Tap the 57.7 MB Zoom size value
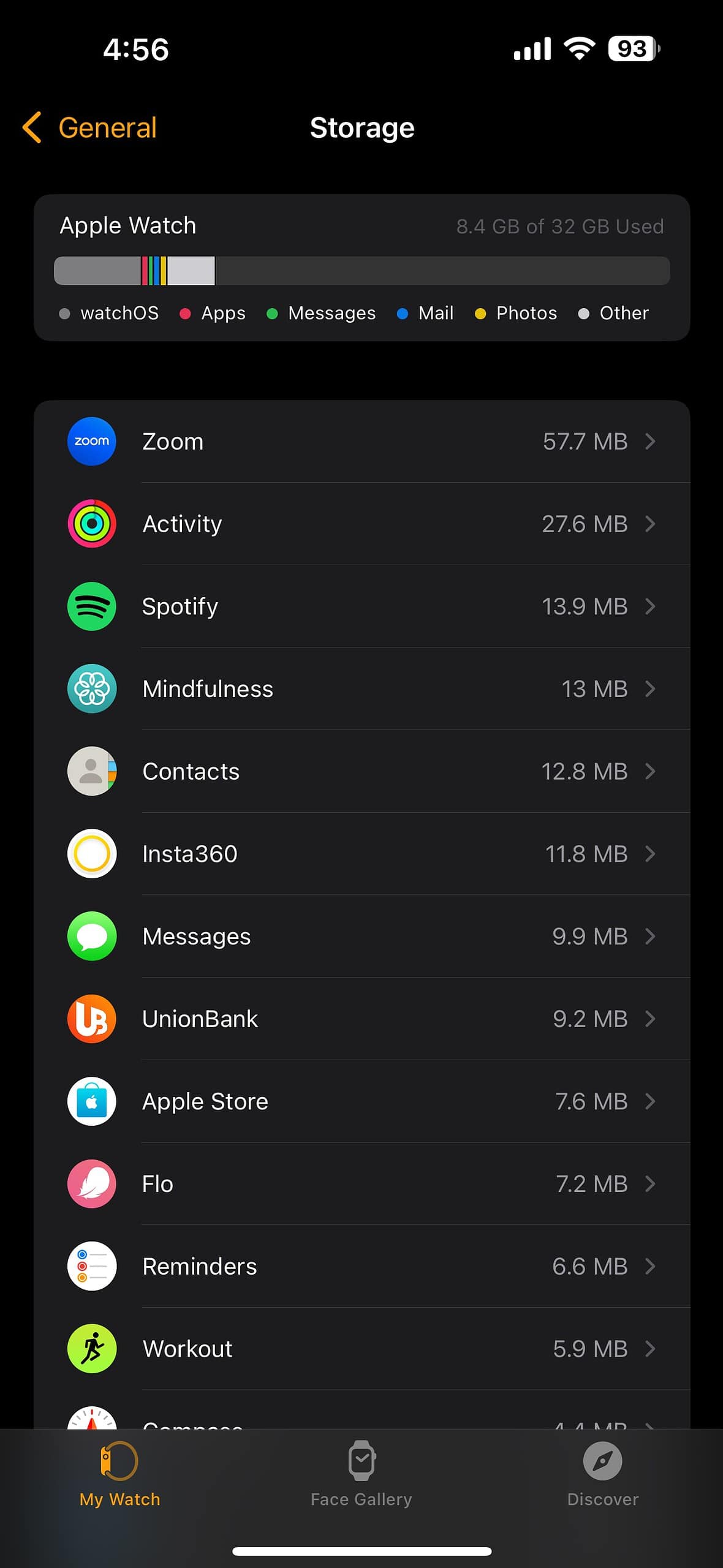Screen dimensions: 723x1568 click(585, 442)
